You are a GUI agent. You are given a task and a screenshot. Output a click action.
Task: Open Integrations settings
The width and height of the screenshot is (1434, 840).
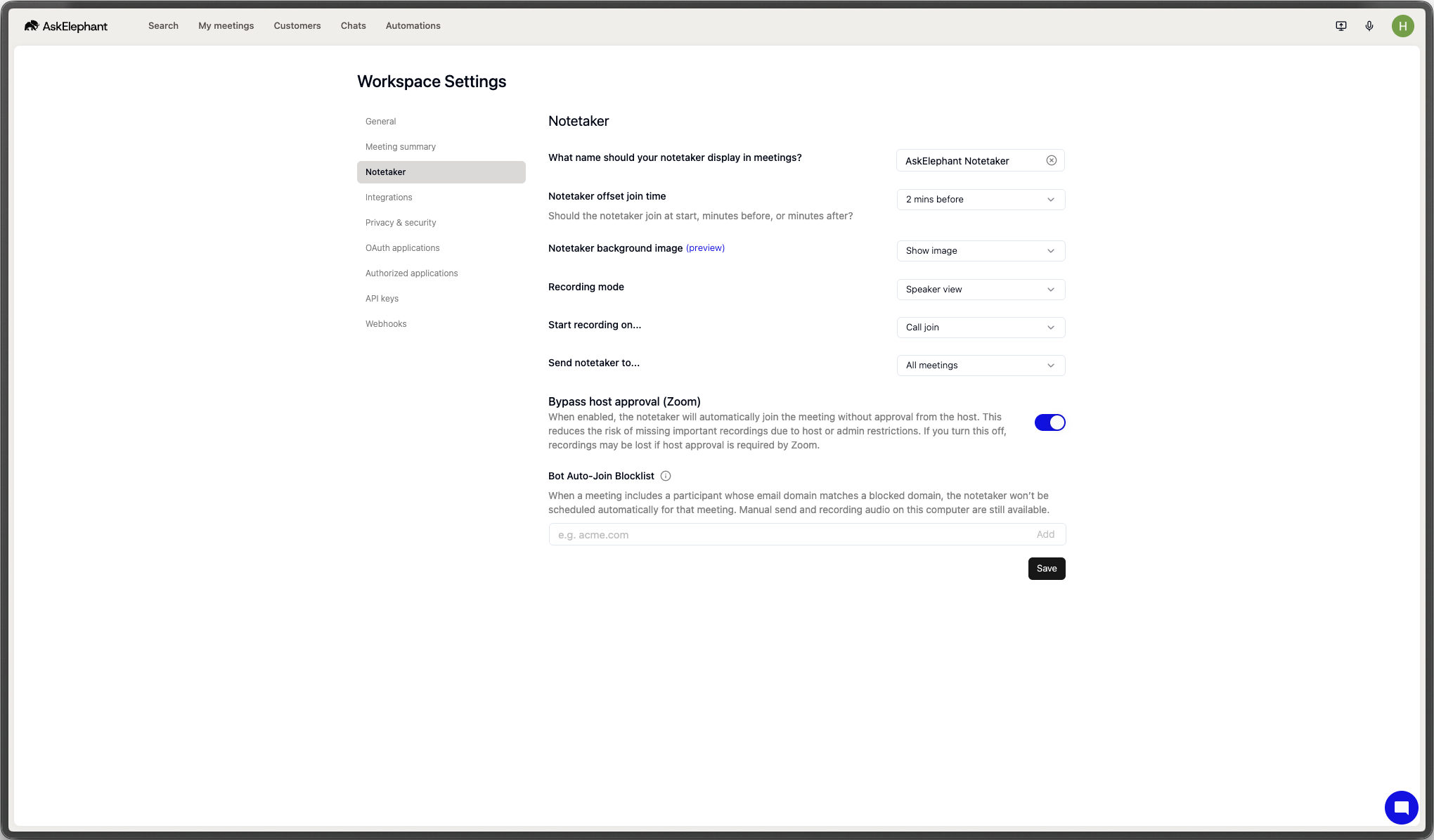tap(441, 198)
